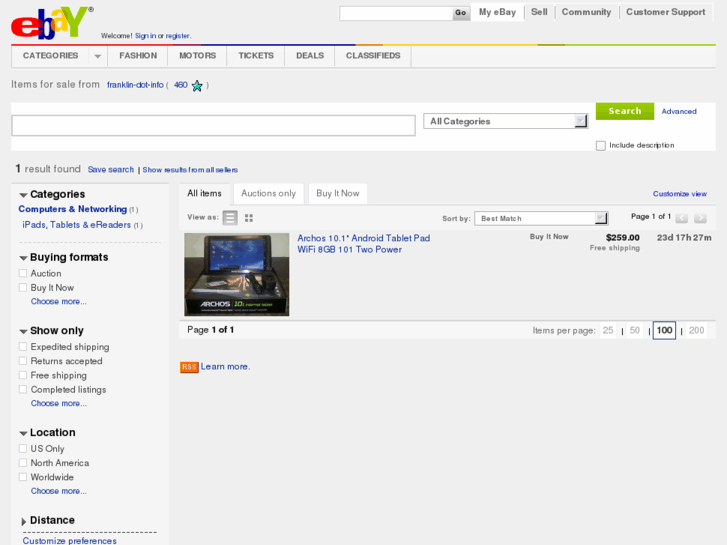Check the Auction buying format
This screenshot has width=727, height=545.
pyautogui.click(x=23, y=273)
